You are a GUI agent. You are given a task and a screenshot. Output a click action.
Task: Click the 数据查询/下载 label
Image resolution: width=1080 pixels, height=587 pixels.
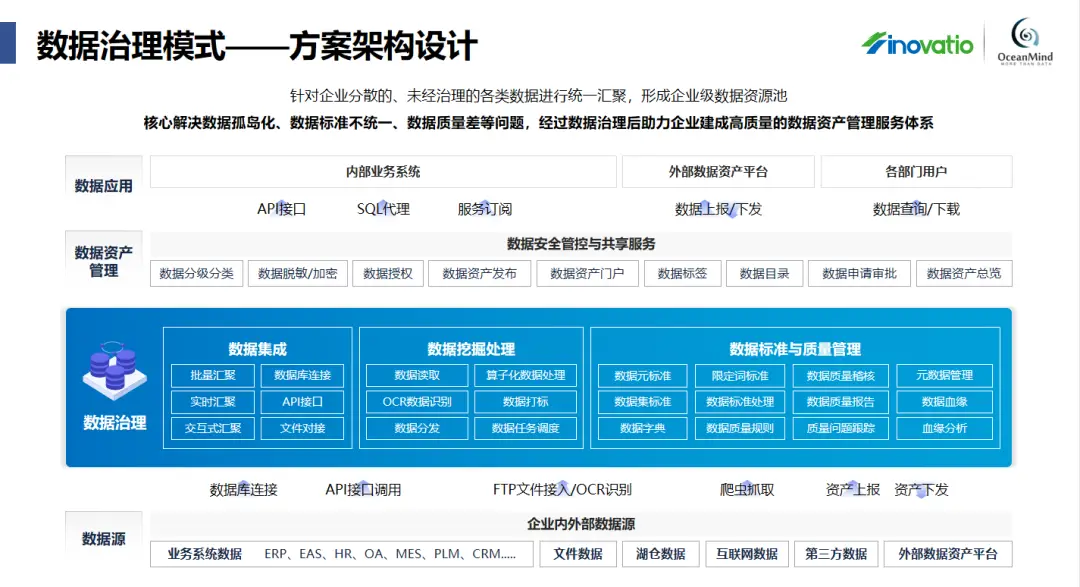coord(916,209)
